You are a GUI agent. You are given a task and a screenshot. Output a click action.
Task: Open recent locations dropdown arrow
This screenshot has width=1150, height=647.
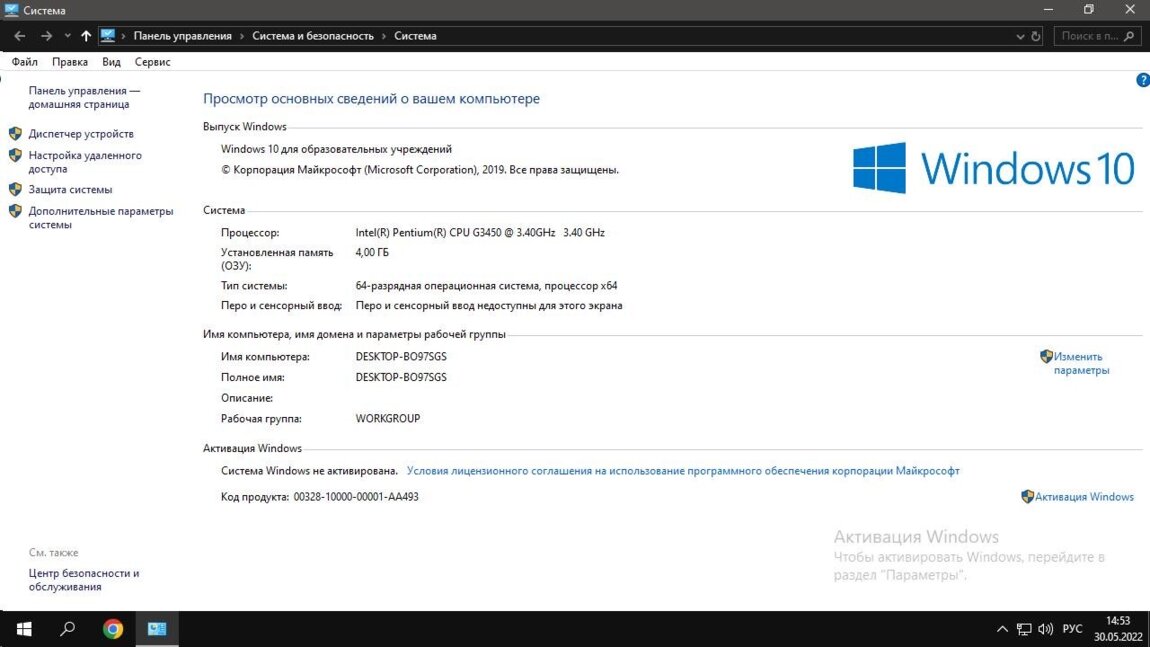click(x=67, y=36)
